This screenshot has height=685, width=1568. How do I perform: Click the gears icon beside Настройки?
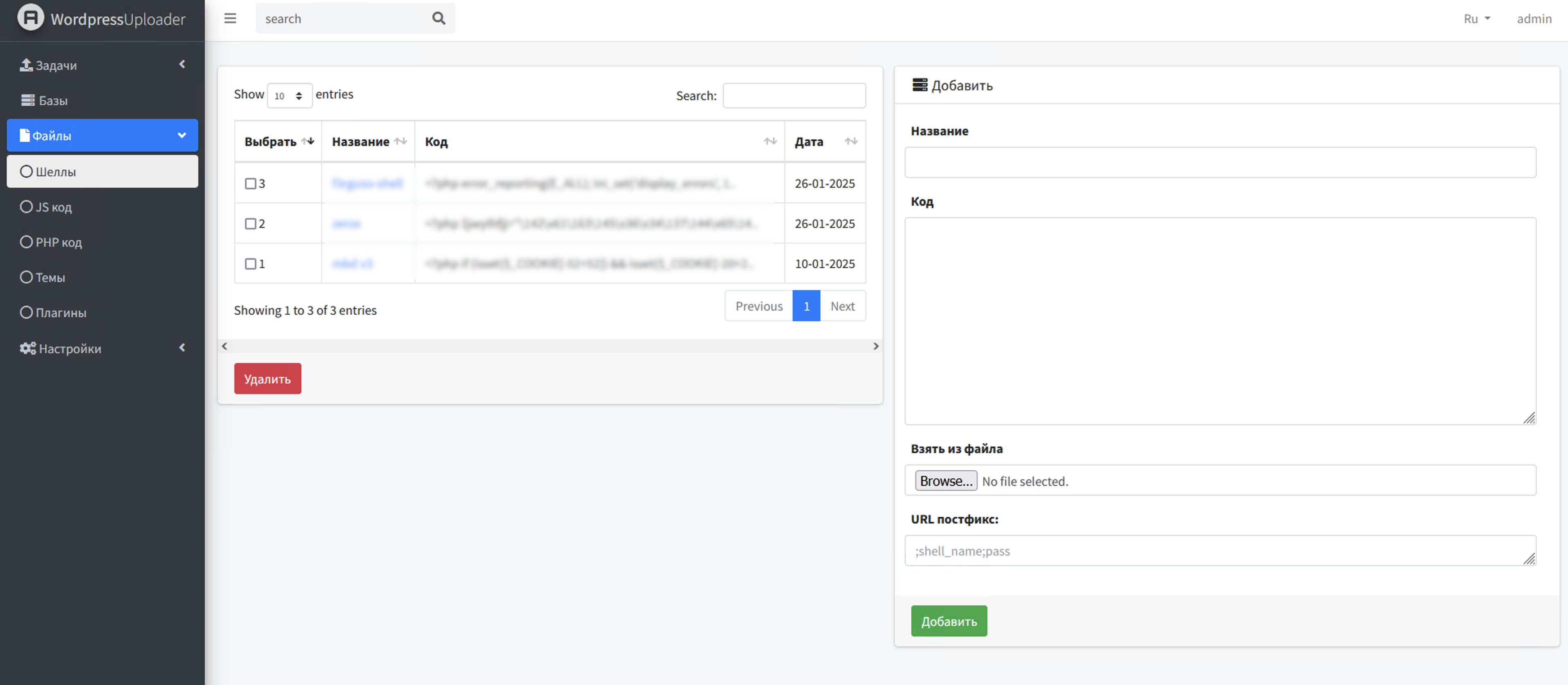click(28, 348)
